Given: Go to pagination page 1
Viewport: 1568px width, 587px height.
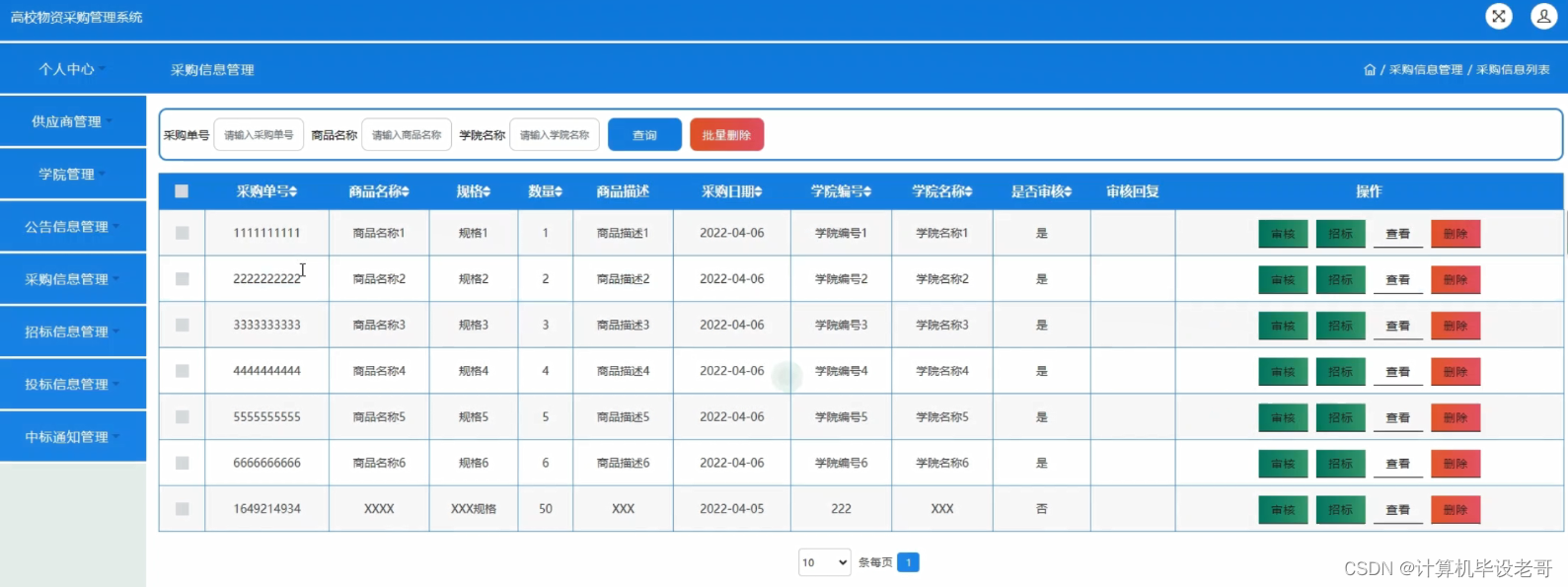Looking at the screenshot, I should [908, 562].
